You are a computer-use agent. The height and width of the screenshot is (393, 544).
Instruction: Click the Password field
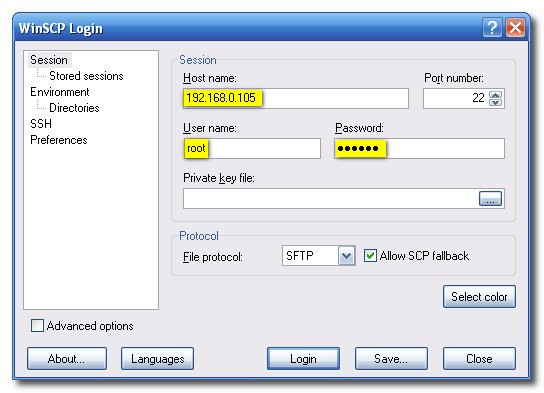tap(419, 148)
